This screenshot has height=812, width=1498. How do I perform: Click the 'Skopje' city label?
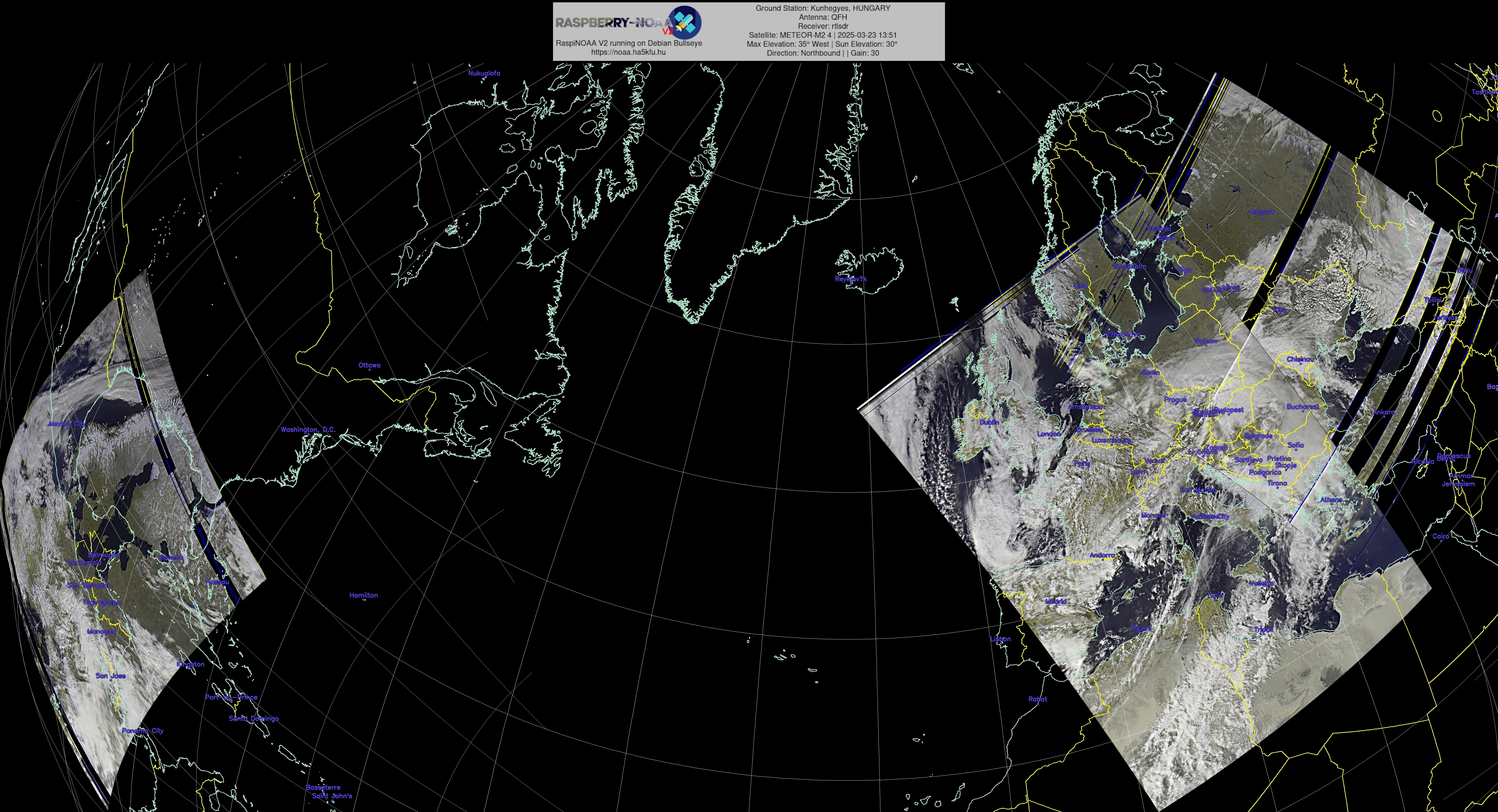[x=1286, y=465]
